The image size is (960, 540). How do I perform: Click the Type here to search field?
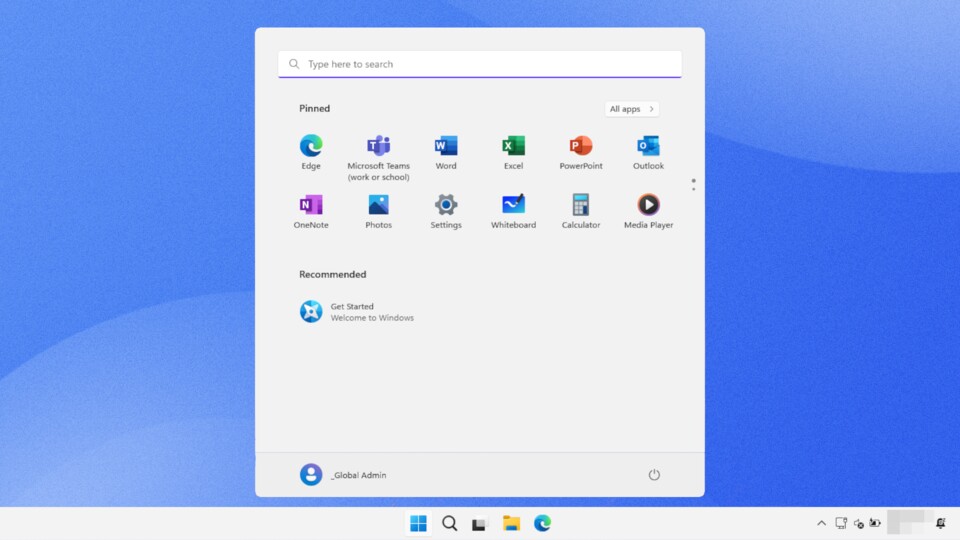(480, 64)
